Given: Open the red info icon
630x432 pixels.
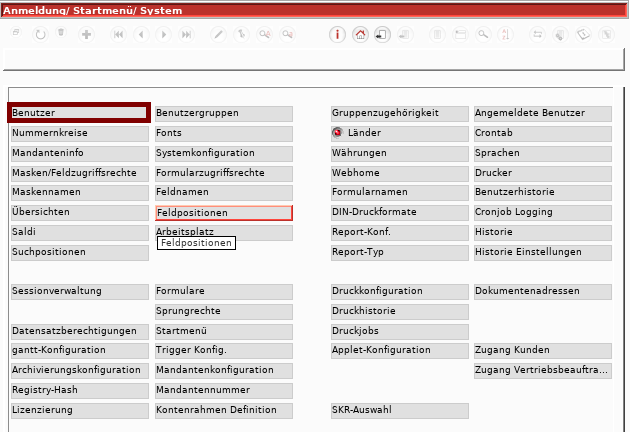Looking at the screenshot, I should coord(337,35).
